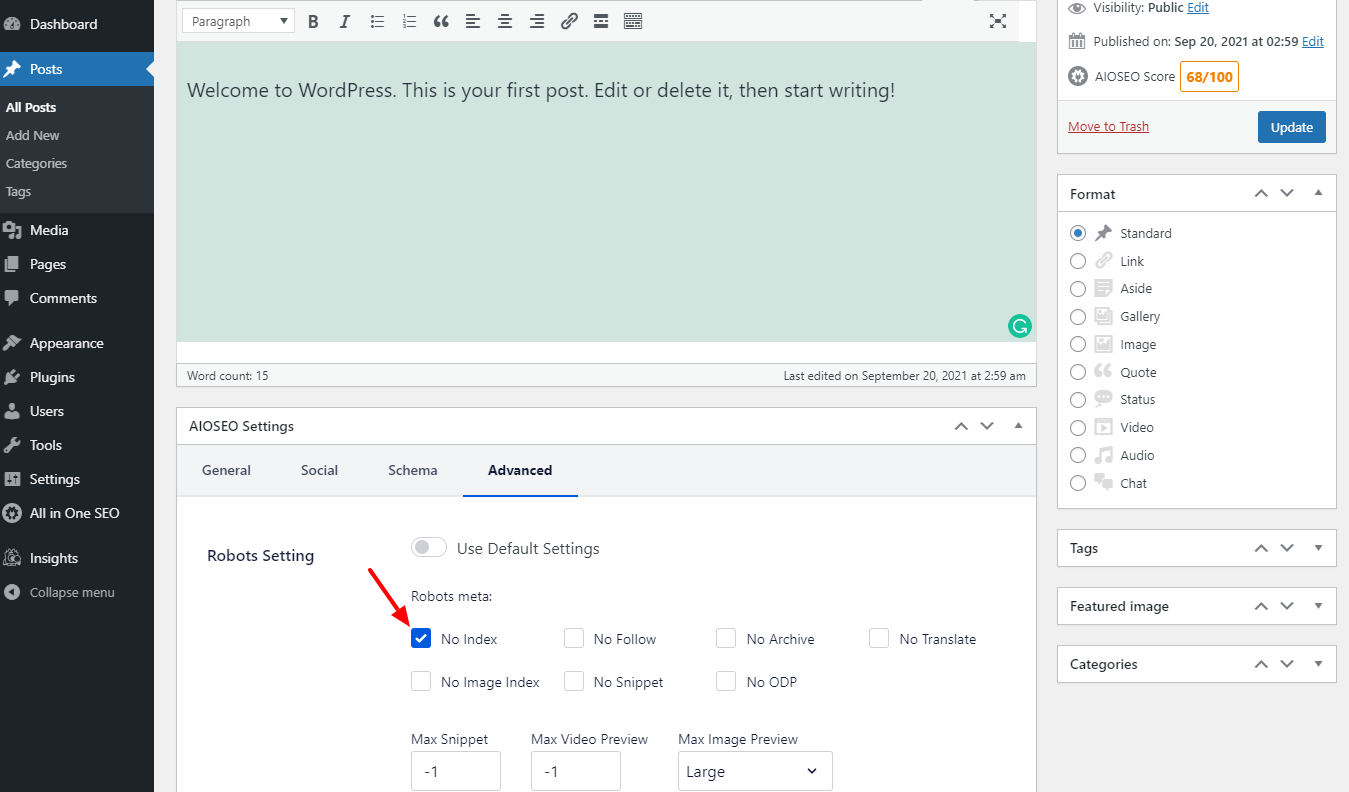
Task: Click the Grammarly icon in editor
Action: coord(1019,325)
